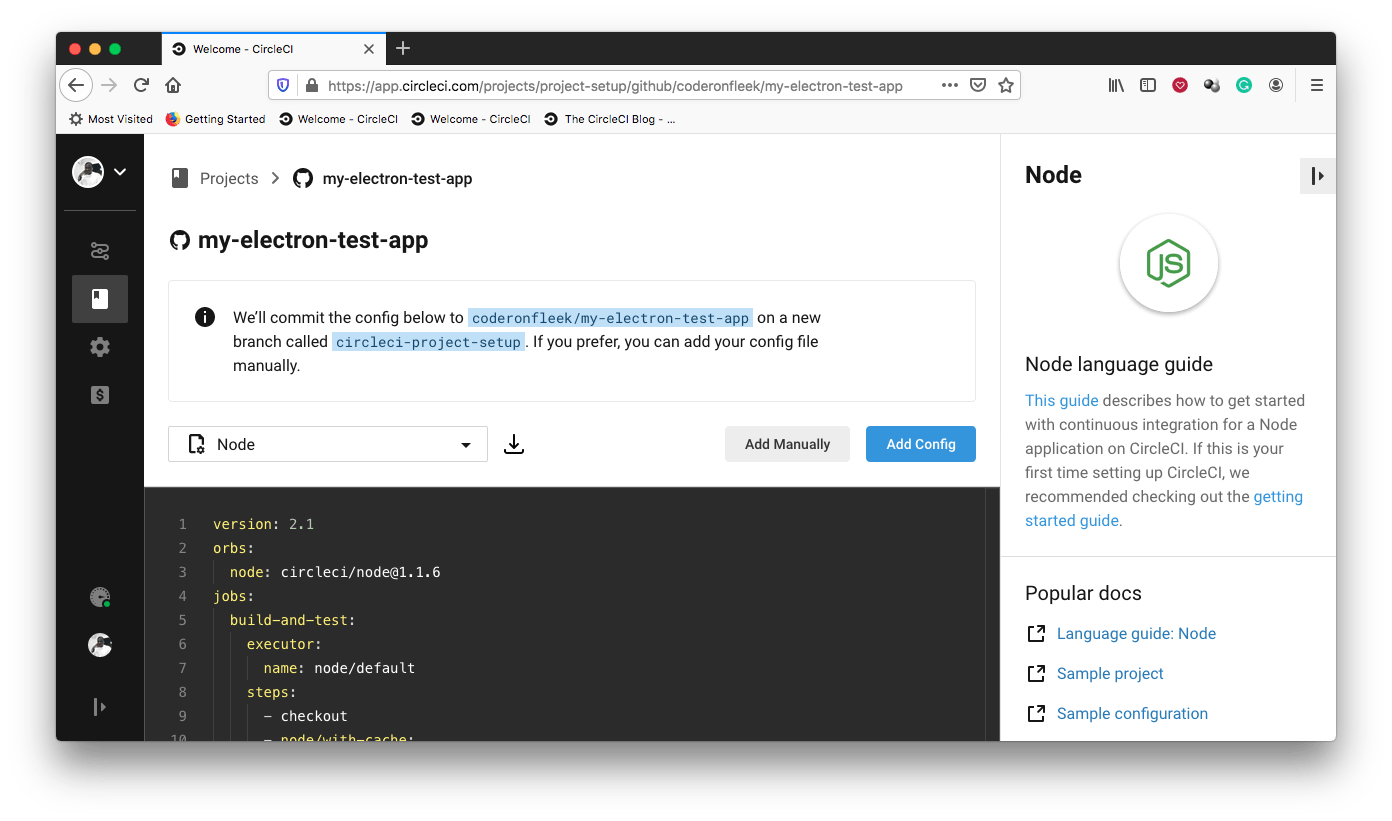The image size is (1392, 821).
Task: Open the Node language selection dropdown
Action: (328, 444)
